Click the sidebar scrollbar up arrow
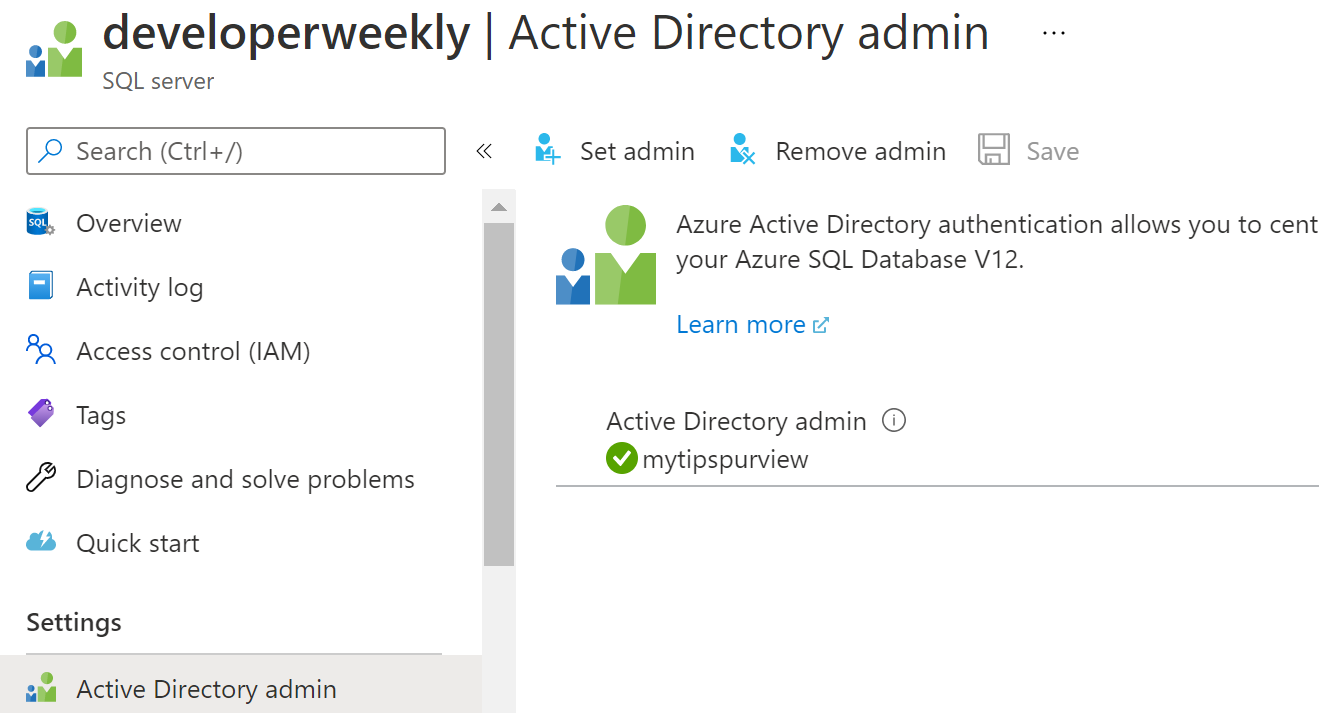 click(x=498, y=207)
